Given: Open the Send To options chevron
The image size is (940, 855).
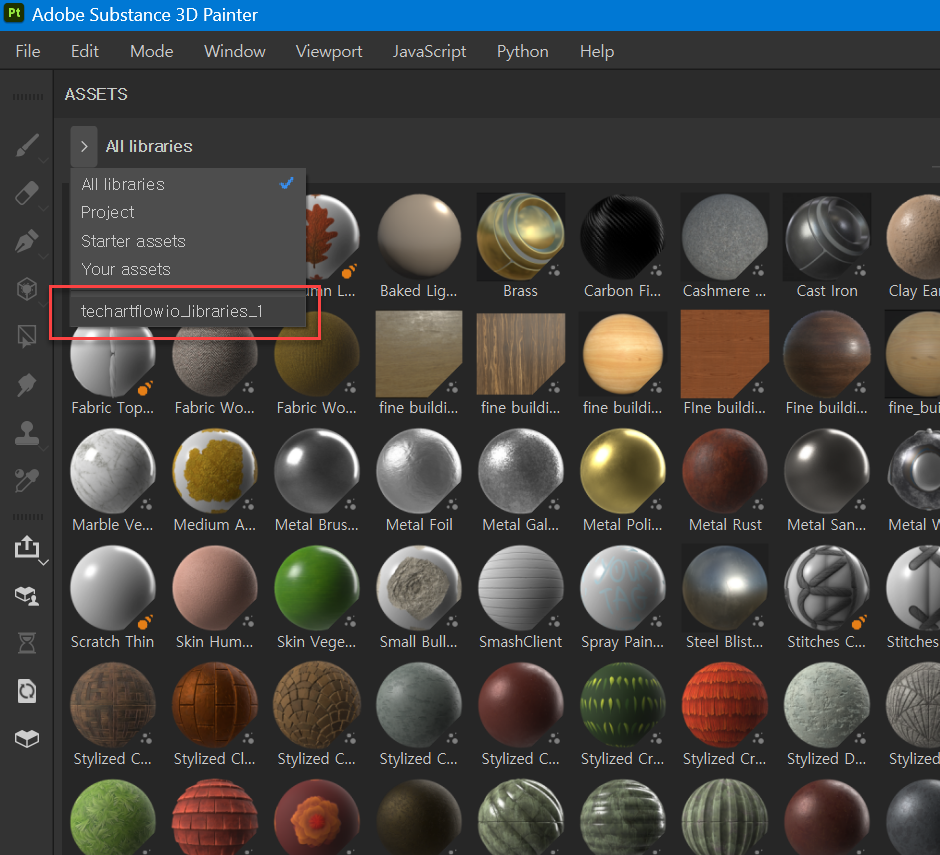Looking at the screenshot, I should 44,562.
